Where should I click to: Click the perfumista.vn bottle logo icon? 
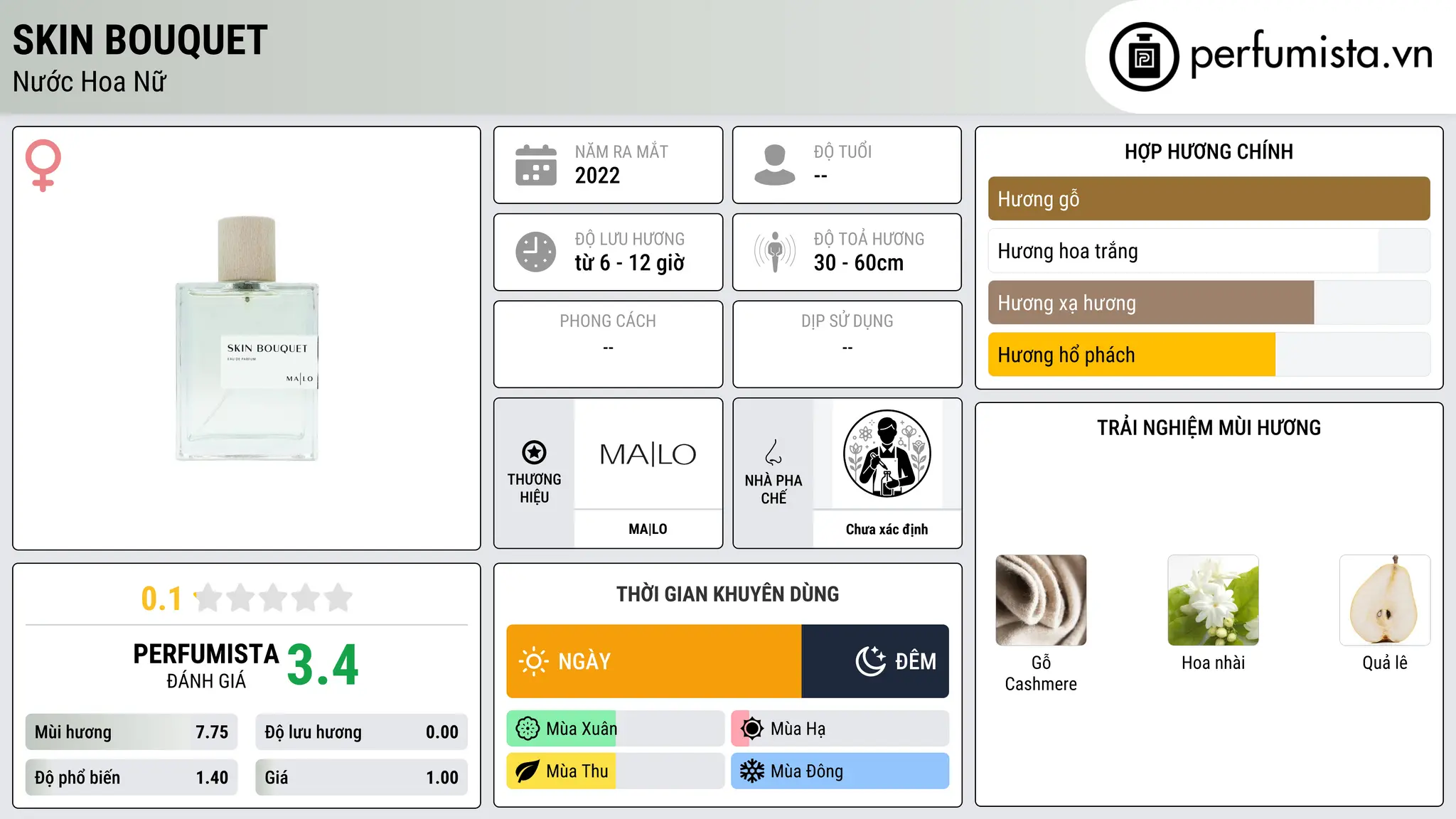click(x=1144, y=57)
